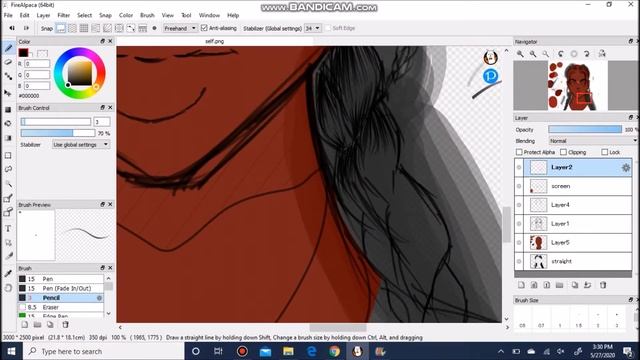
Task: Switch to the self.png document tab
Action: tap(215, 41)
